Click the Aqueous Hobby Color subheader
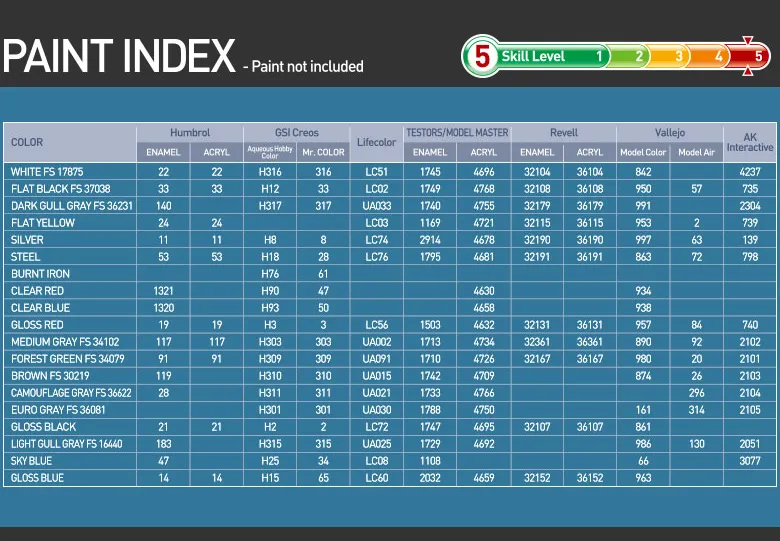The image size is (780, 541). coord(270,152)
